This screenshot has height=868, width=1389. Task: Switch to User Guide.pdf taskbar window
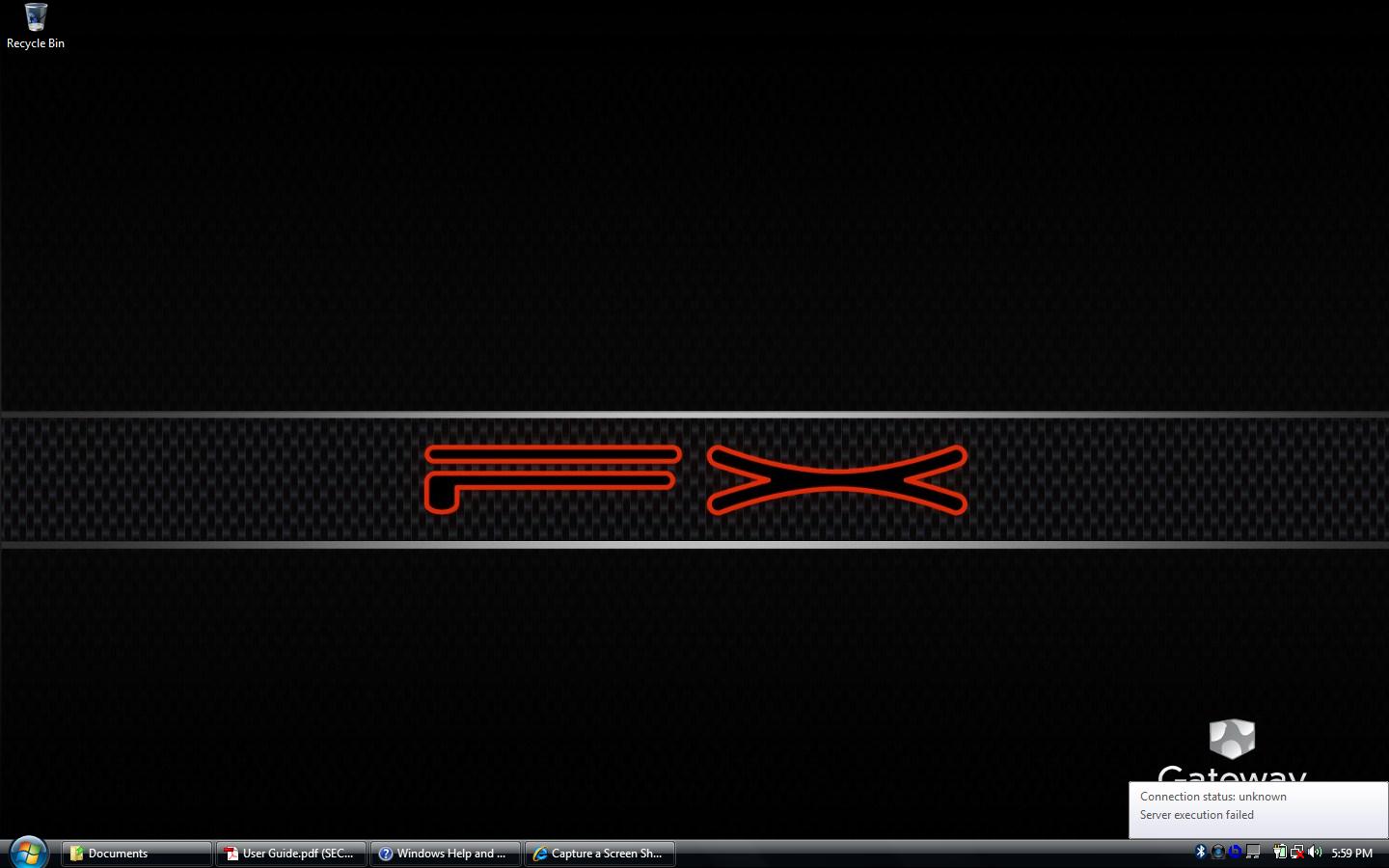point(291,854)
